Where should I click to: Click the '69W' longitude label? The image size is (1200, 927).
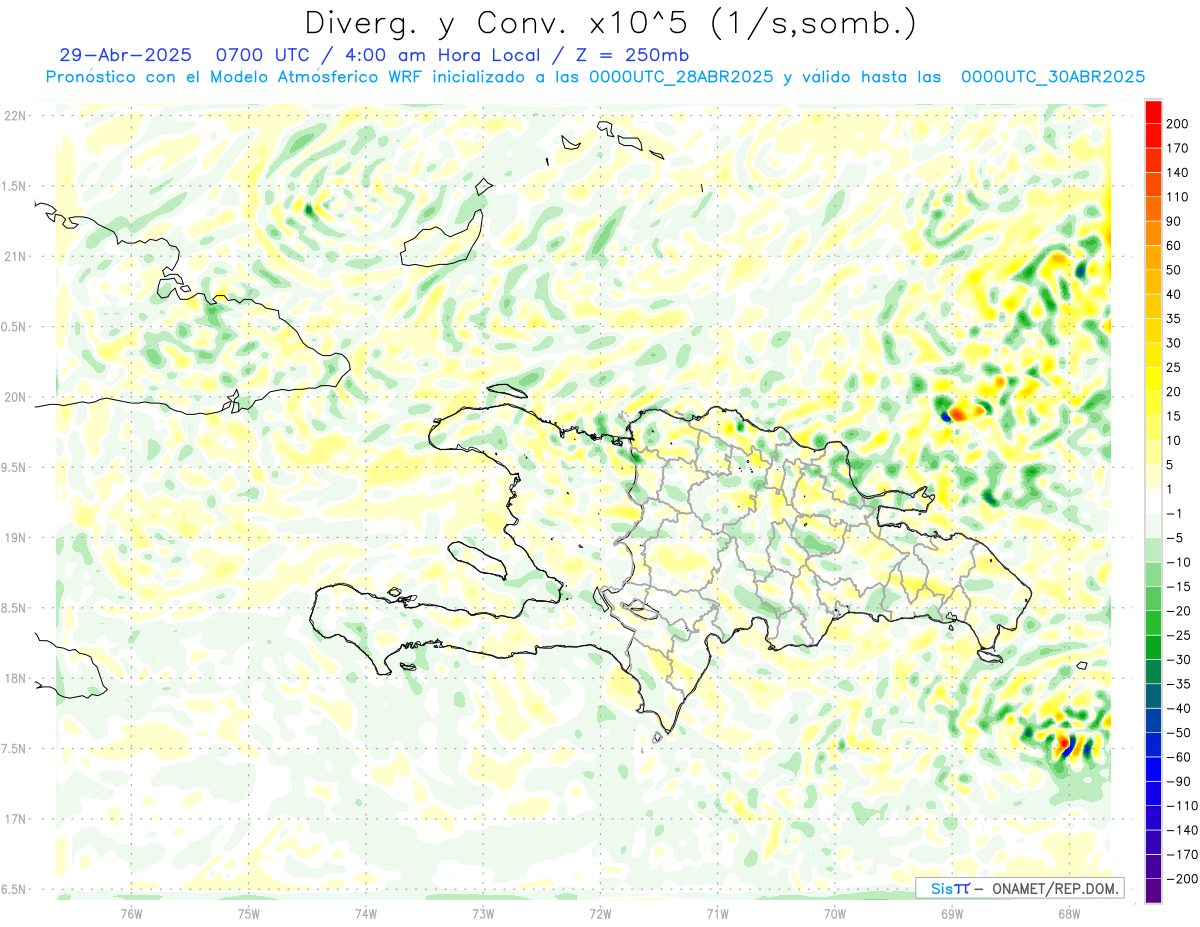952,913
